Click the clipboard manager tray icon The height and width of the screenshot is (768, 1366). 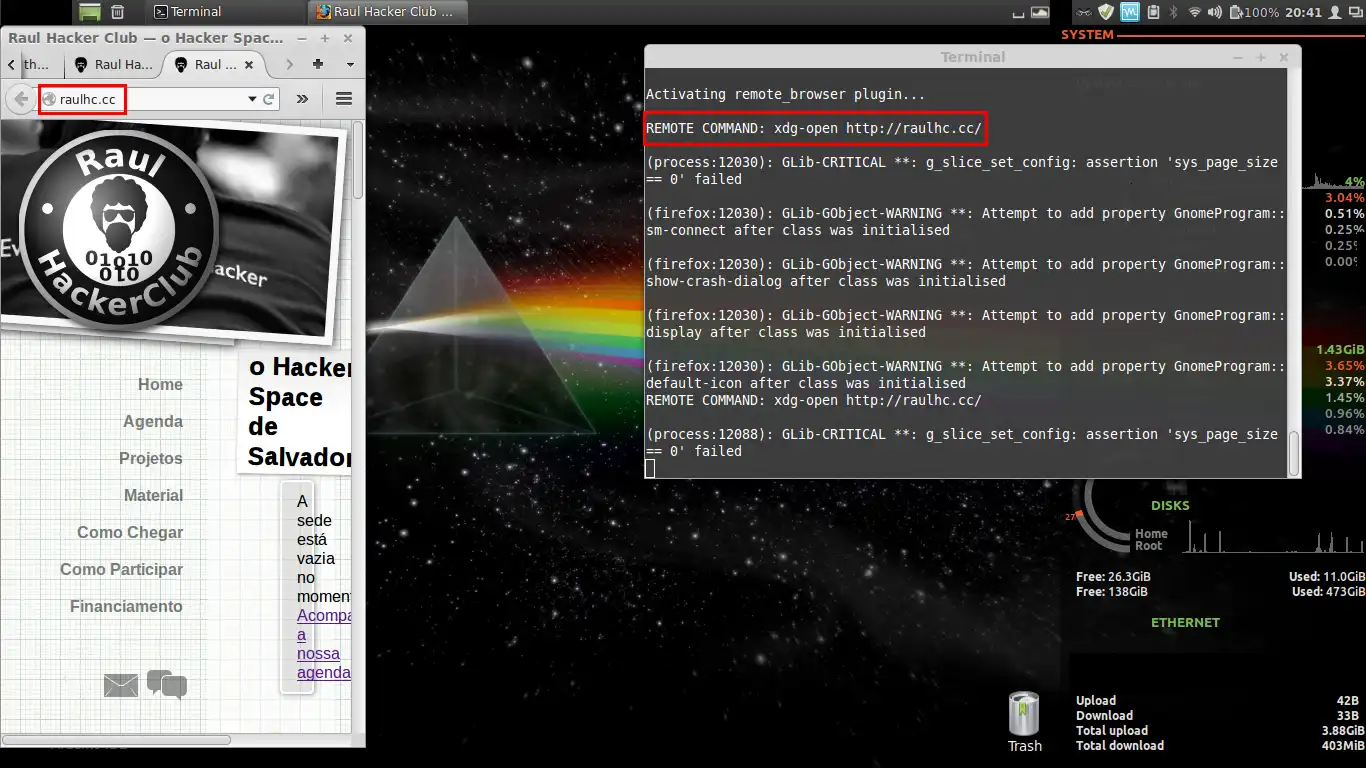coord(1153,12)
